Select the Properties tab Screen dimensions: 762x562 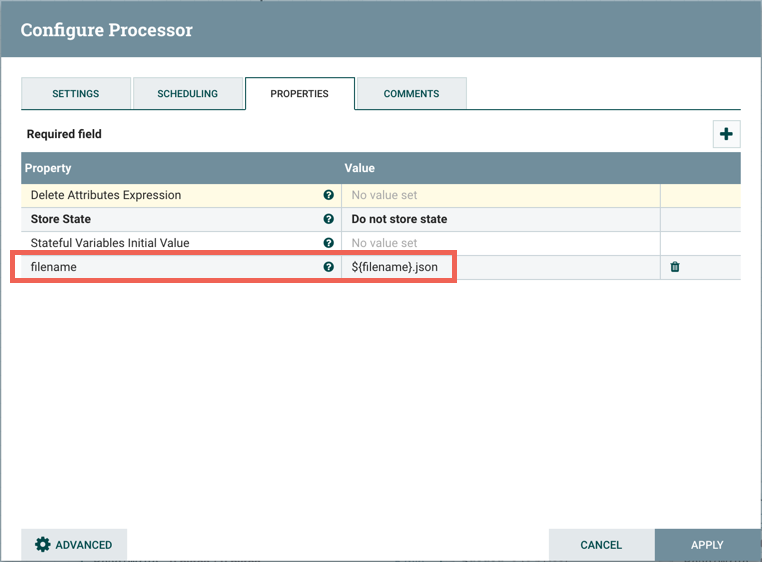299,94
